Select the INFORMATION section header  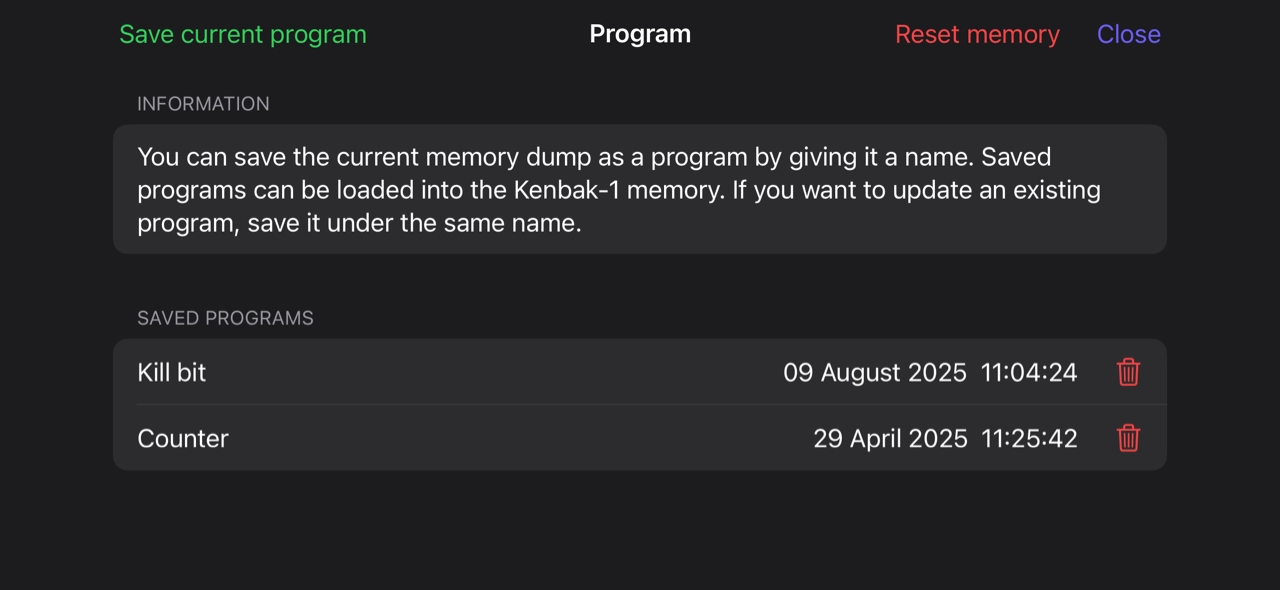coord(203,104)
